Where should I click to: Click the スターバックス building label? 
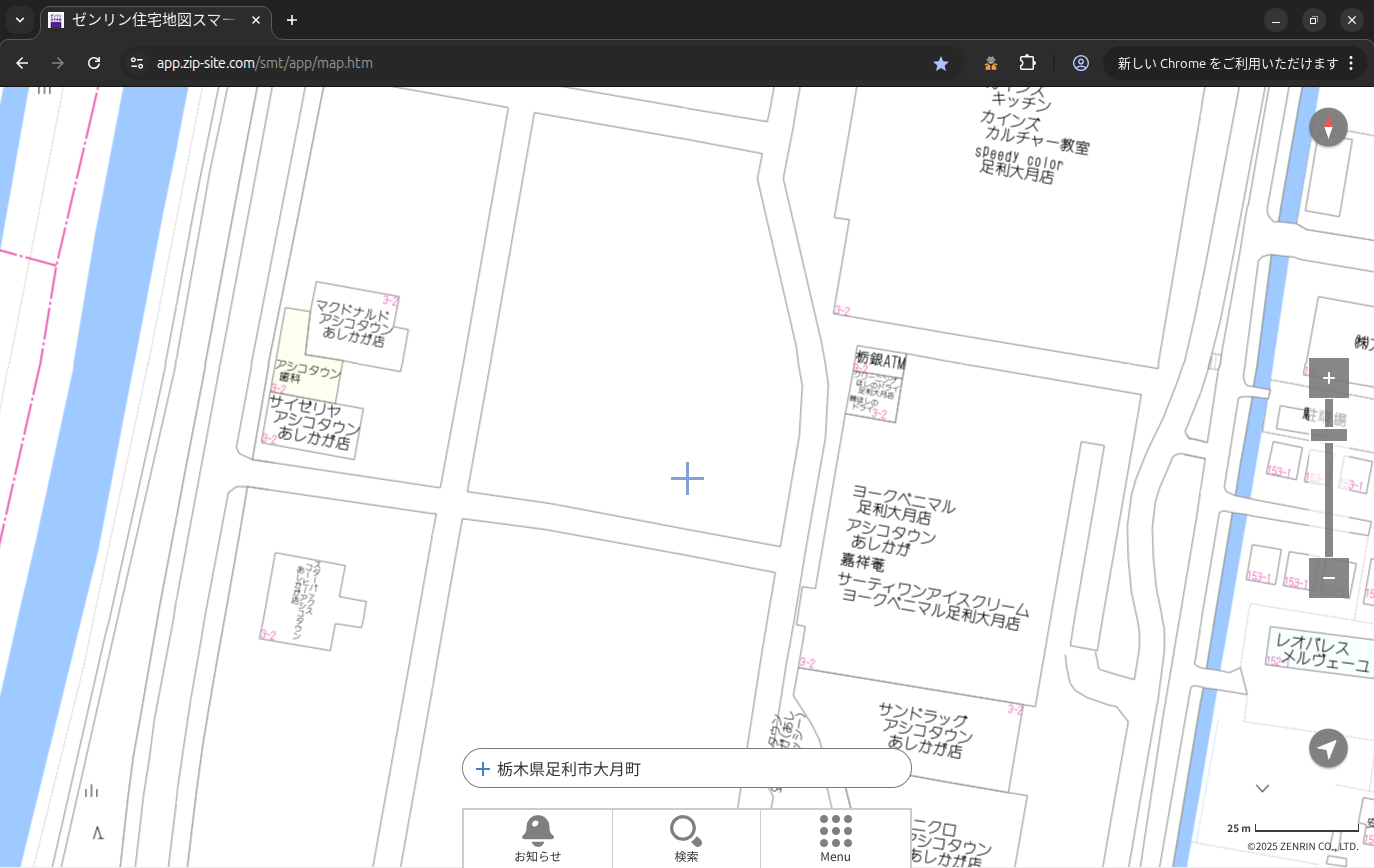pyautogui.click(x=304, y=601)
